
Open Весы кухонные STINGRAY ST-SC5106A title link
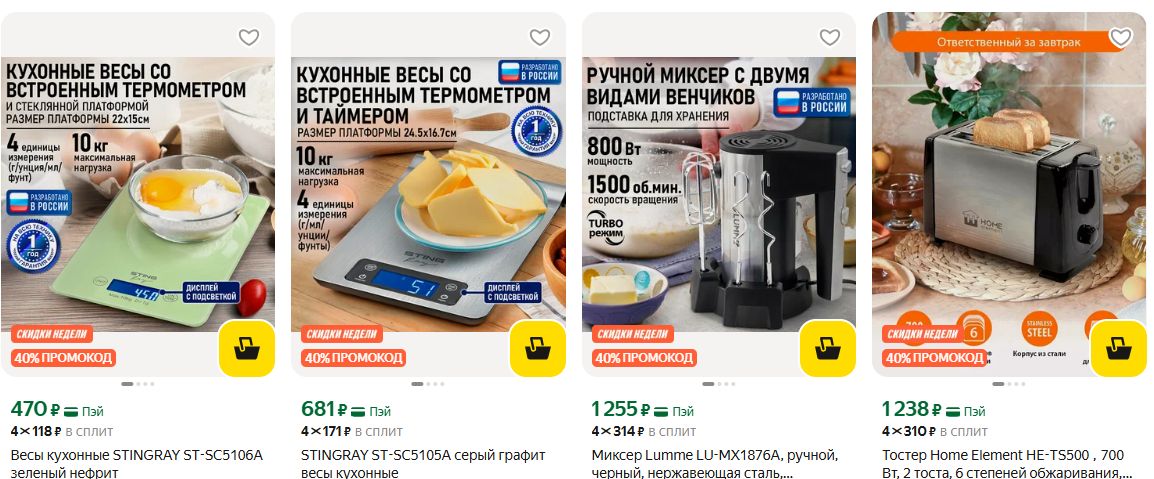[x=137, y=464]
